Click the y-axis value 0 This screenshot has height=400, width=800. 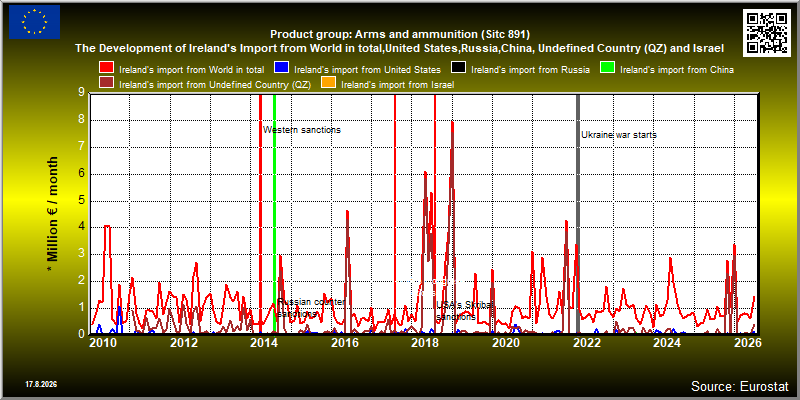pyautogui.click(x=81, y=334)
